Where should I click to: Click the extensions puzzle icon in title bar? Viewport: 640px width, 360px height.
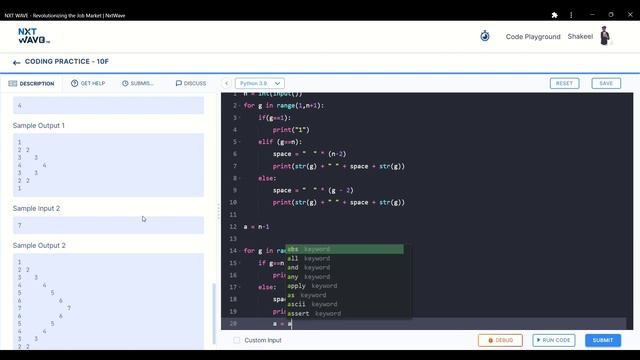[x=554, y=15]
